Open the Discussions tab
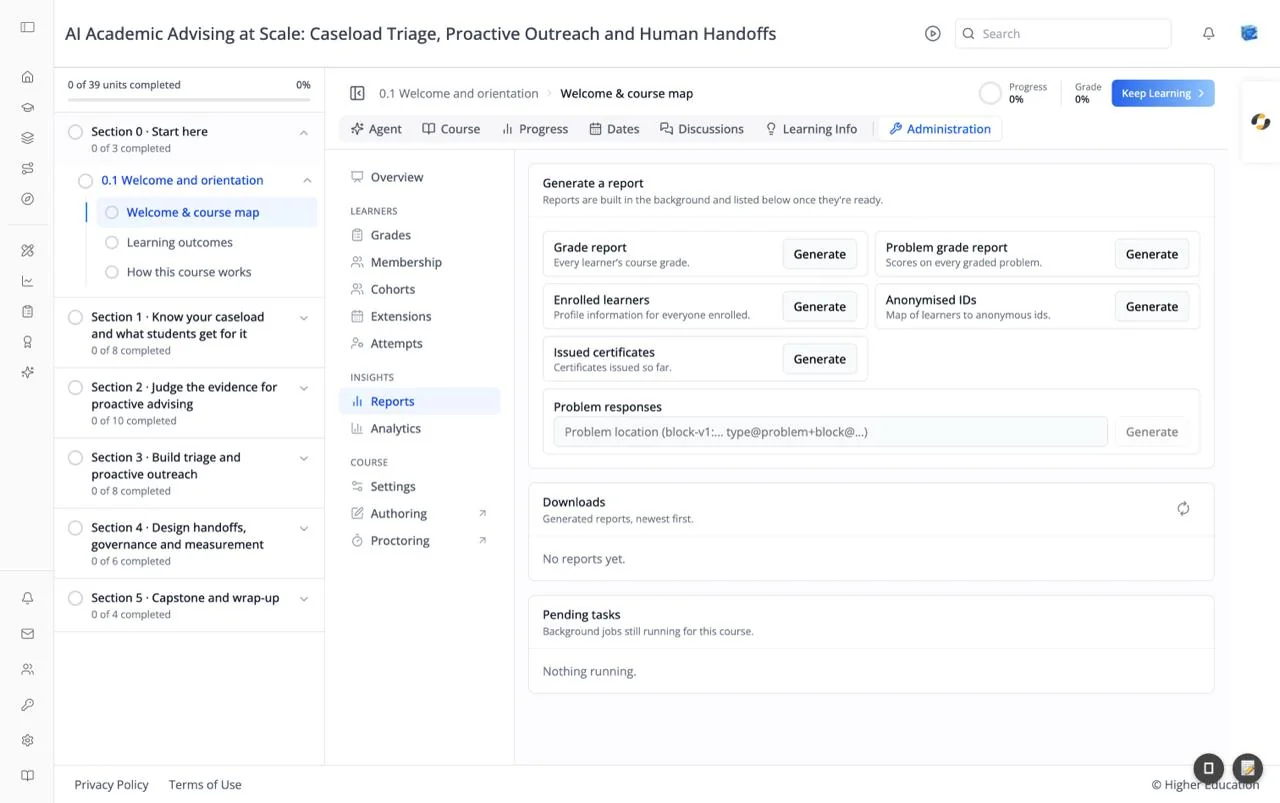 701,129
